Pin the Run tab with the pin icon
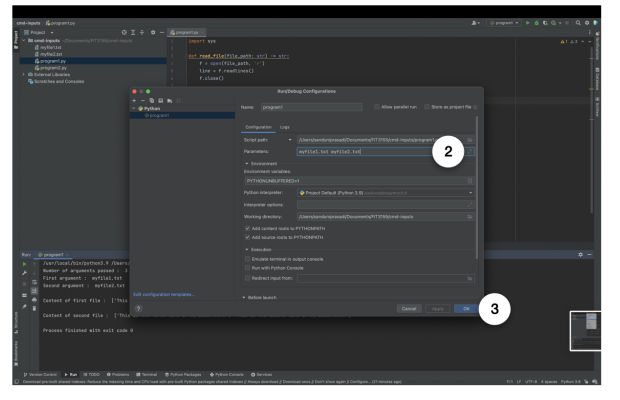The height and width of the screenshot is (400, 620). [25, 307]
